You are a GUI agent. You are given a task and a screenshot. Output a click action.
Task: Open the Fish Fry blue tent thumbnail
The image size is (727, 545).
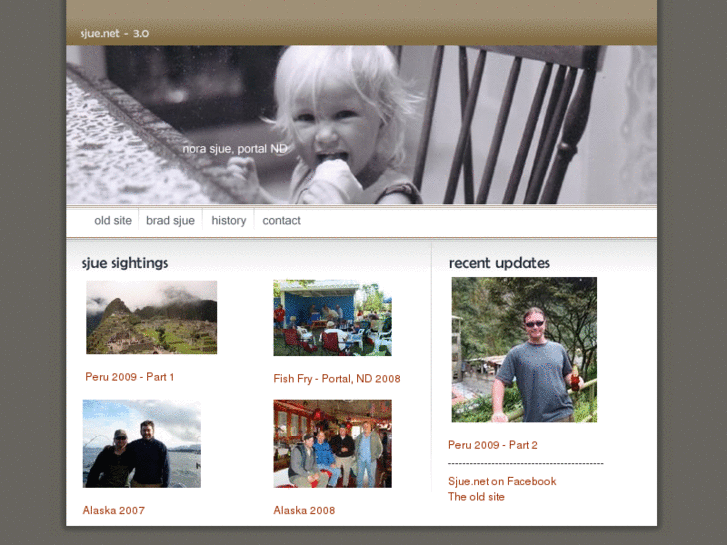pyautogui.click(x=332, y=318)
